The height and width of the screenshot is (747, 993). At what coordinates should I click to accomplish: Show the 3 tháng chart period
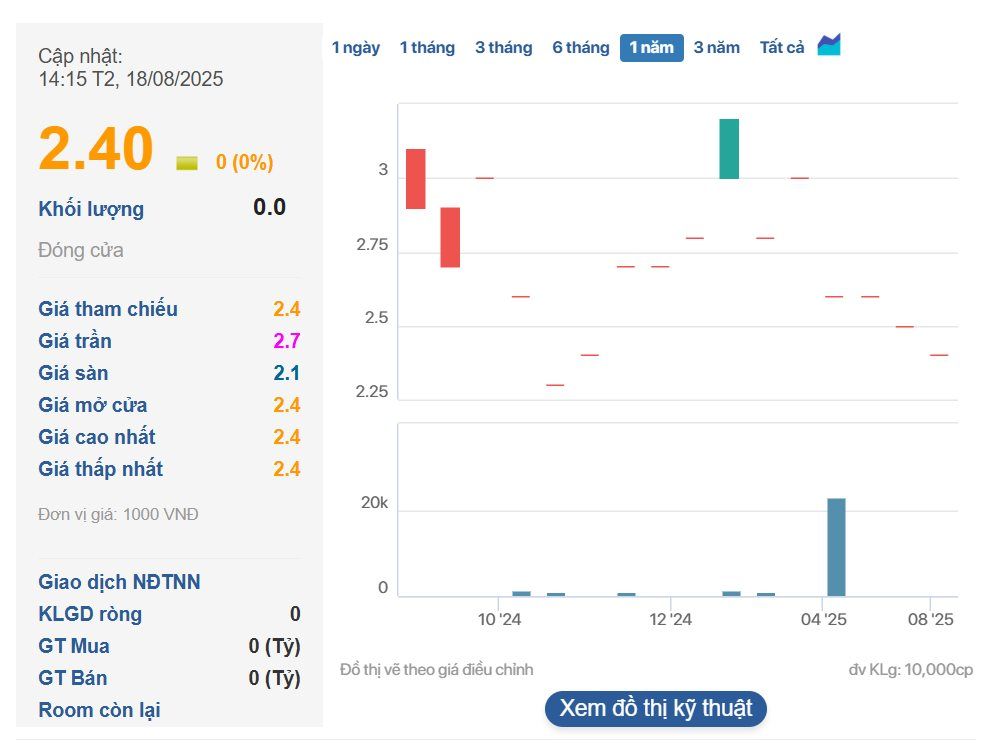[x=503, y=48]
